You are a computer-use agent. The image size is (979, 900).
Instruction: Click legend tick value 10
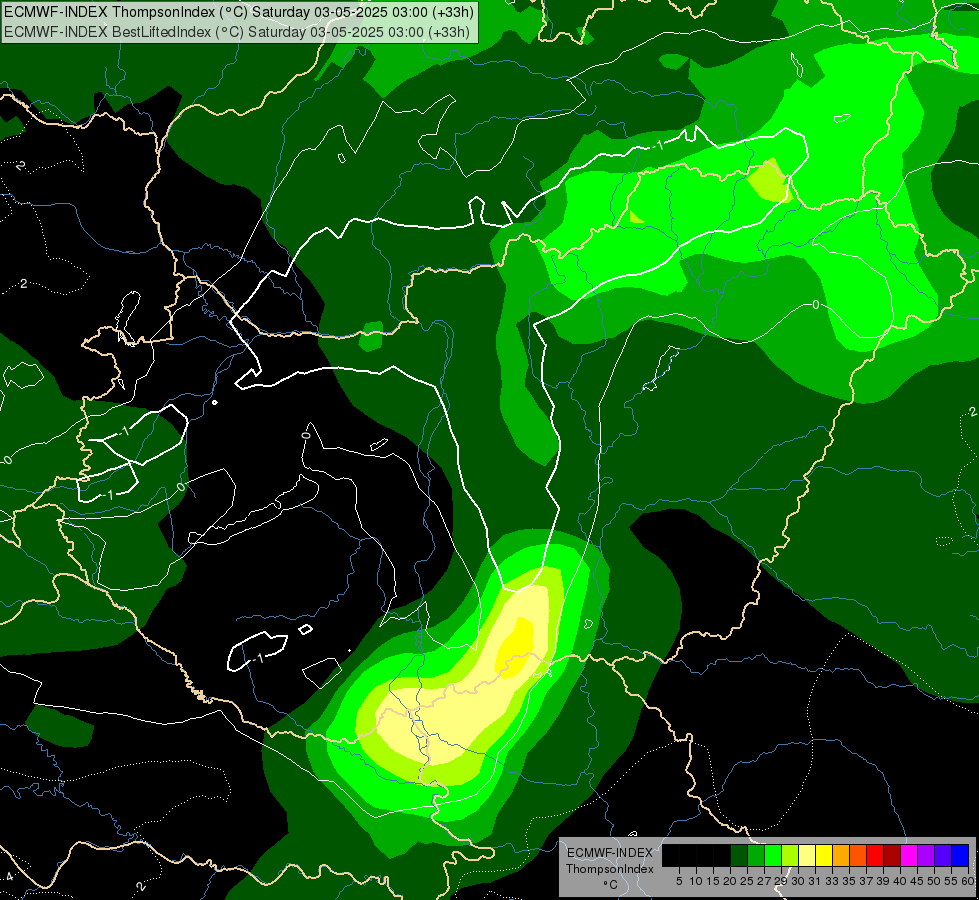point(696,881)
